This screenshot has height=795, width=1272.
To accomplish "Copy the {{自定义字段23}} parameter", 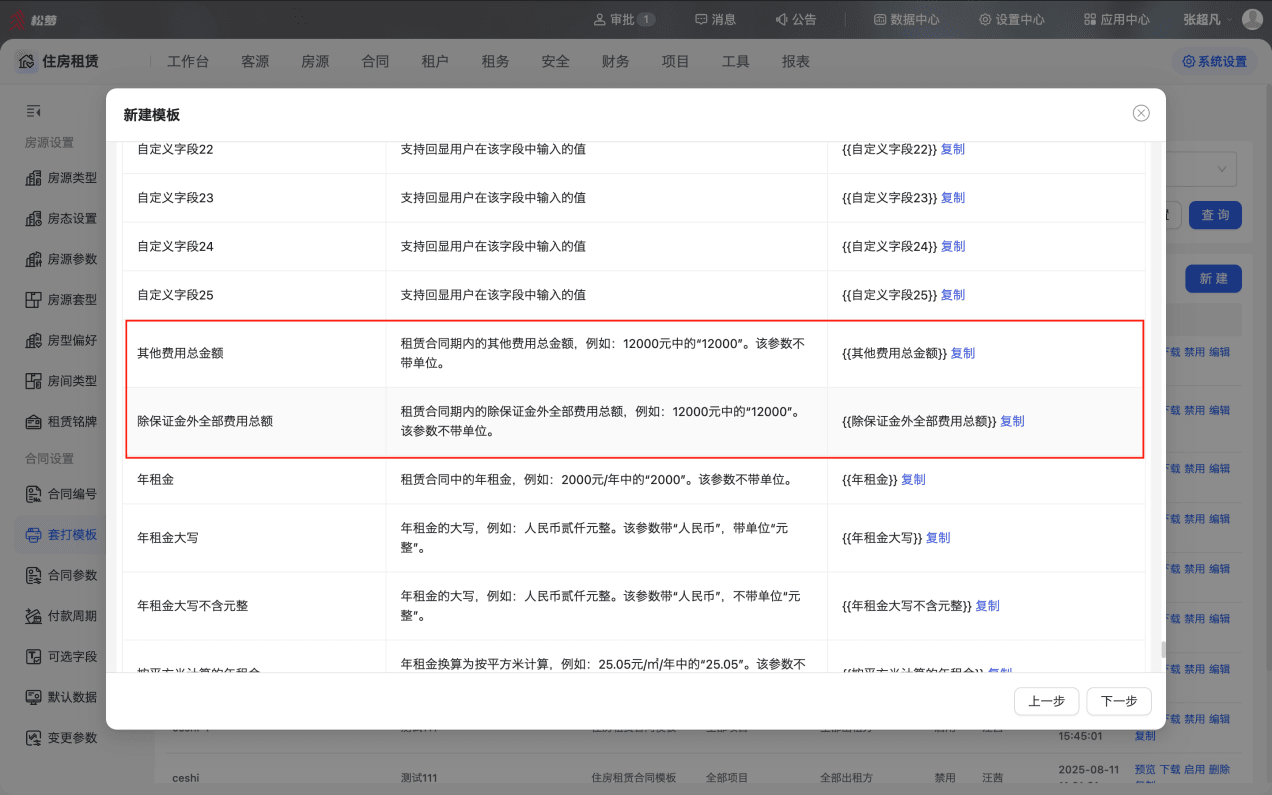I will coord(953,198).
